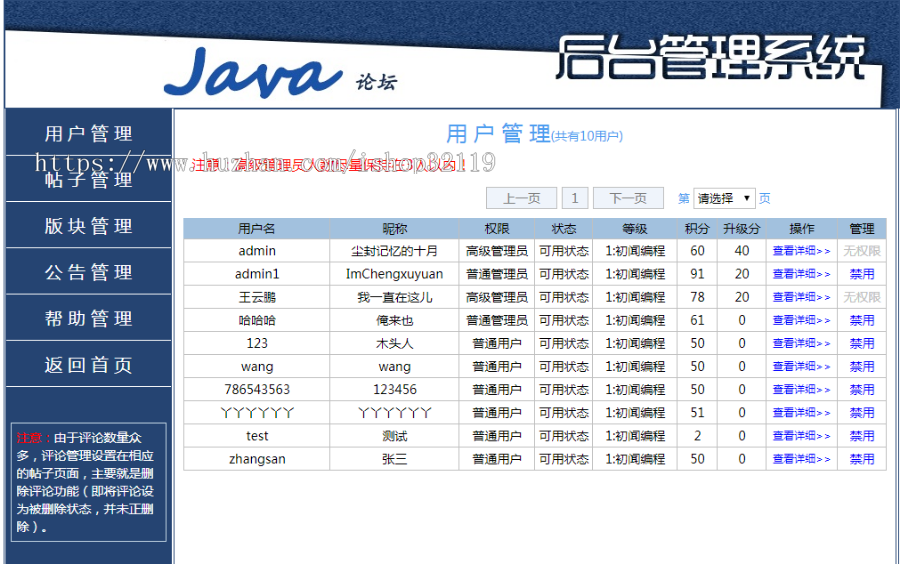This screenshot has height=564, width=900.
Task: Select nickname cell ImChengxuyuan
Action: point(394,274)
